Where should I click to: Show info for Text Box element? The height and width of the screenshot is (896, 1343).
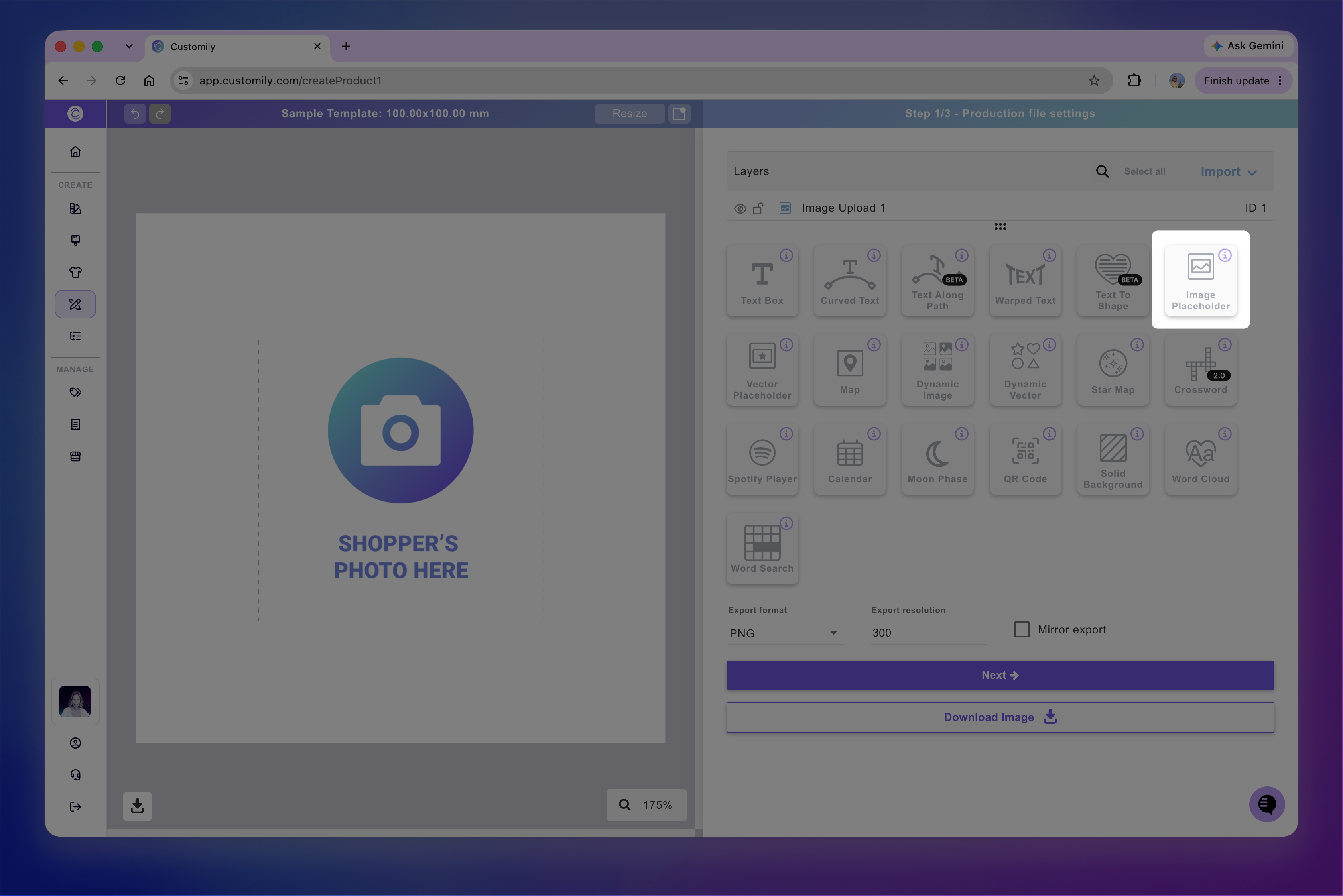point(786,255)
